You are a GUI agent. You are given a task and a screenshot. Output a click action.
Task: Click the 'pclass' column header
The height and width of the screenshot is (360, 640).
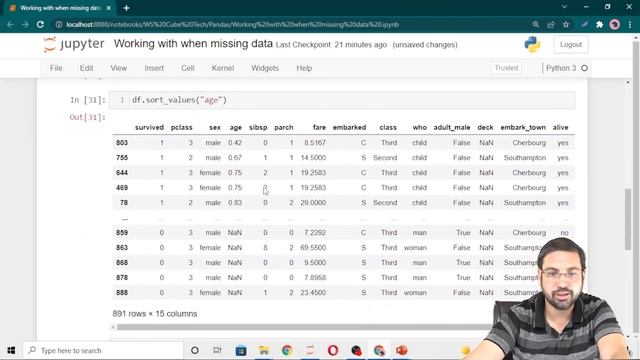182,127
